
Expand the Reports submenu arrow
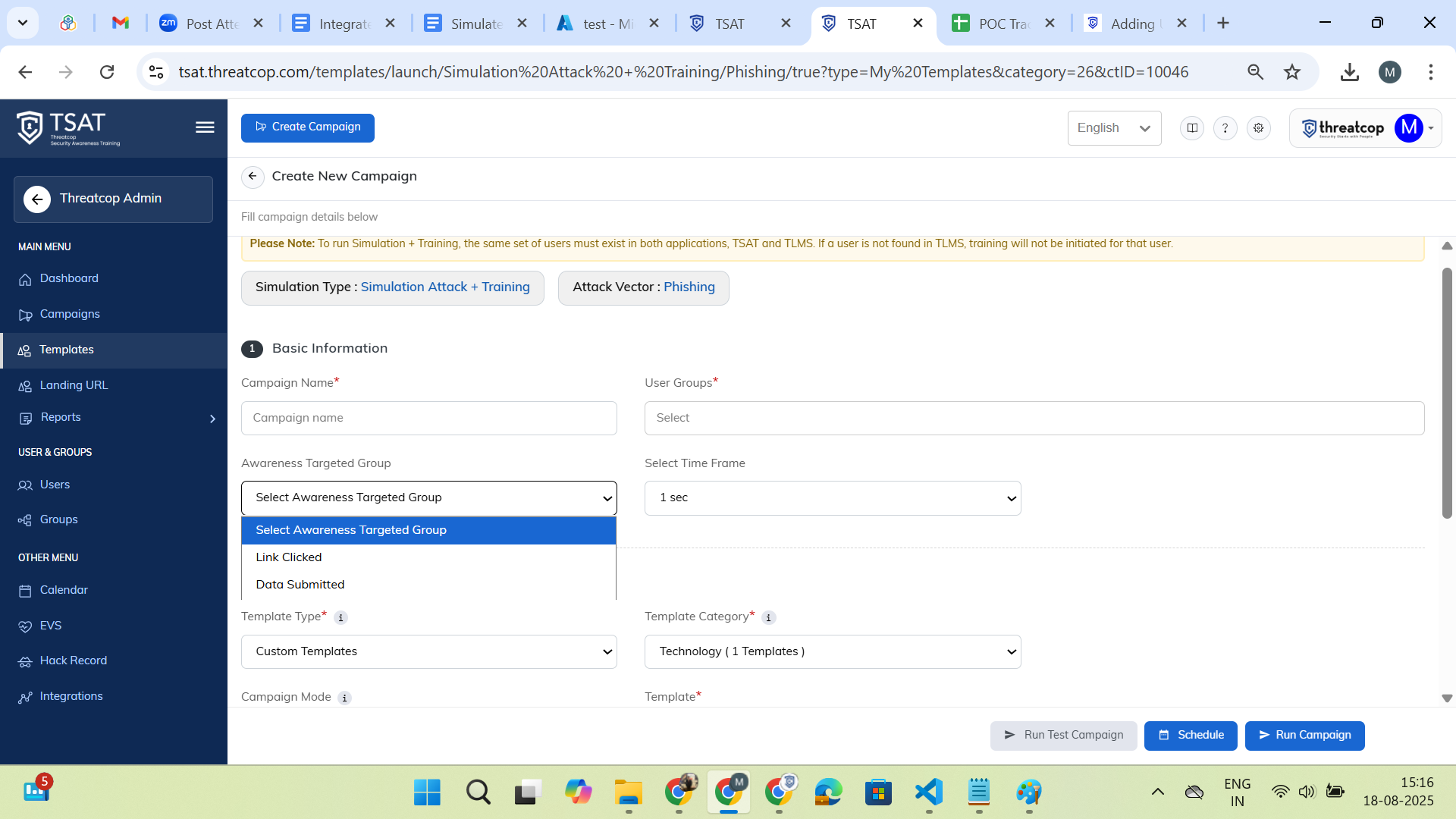[x=212, y=419]
